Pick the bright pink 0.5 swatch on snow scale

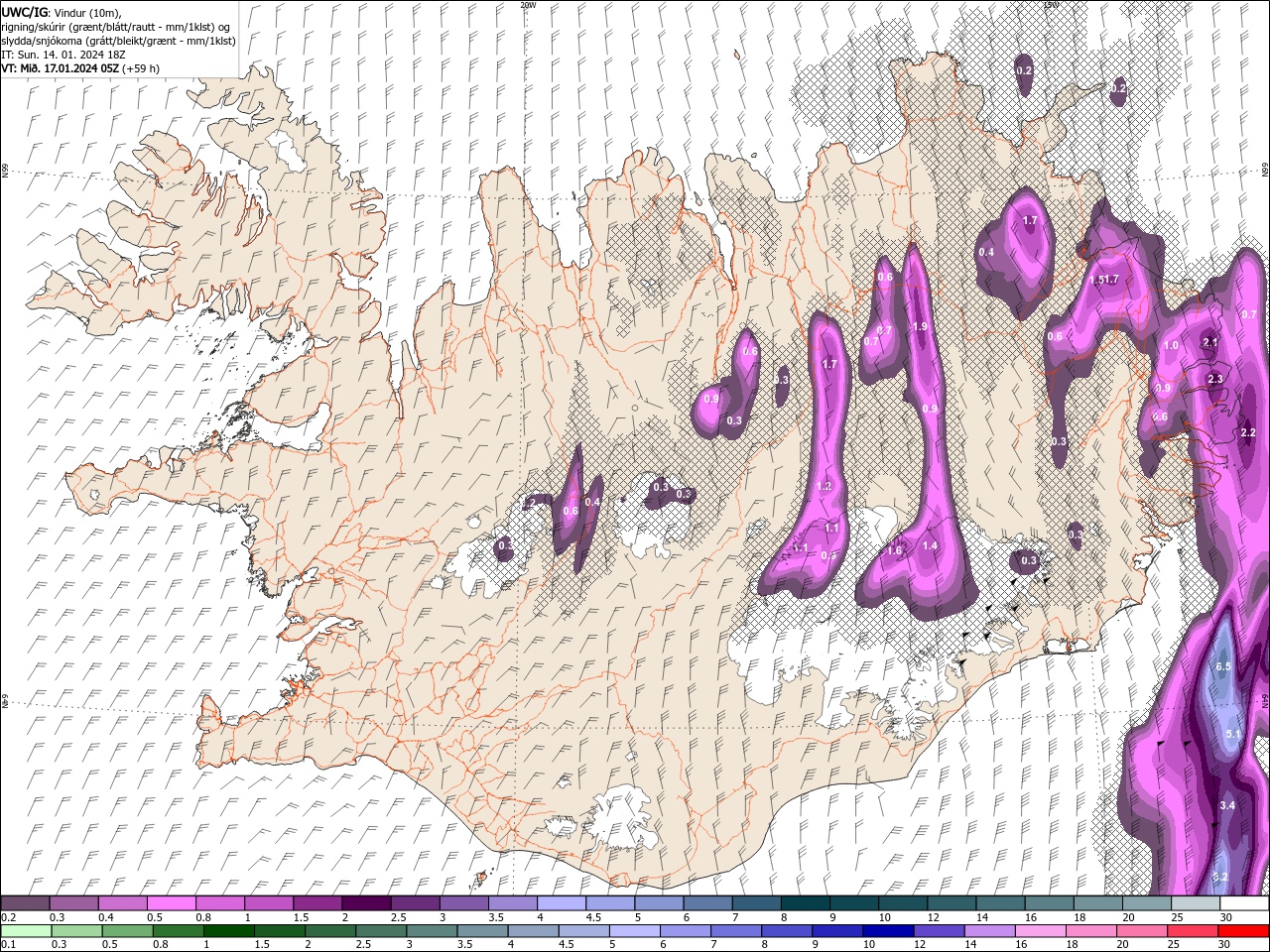(x=171, y=903)
